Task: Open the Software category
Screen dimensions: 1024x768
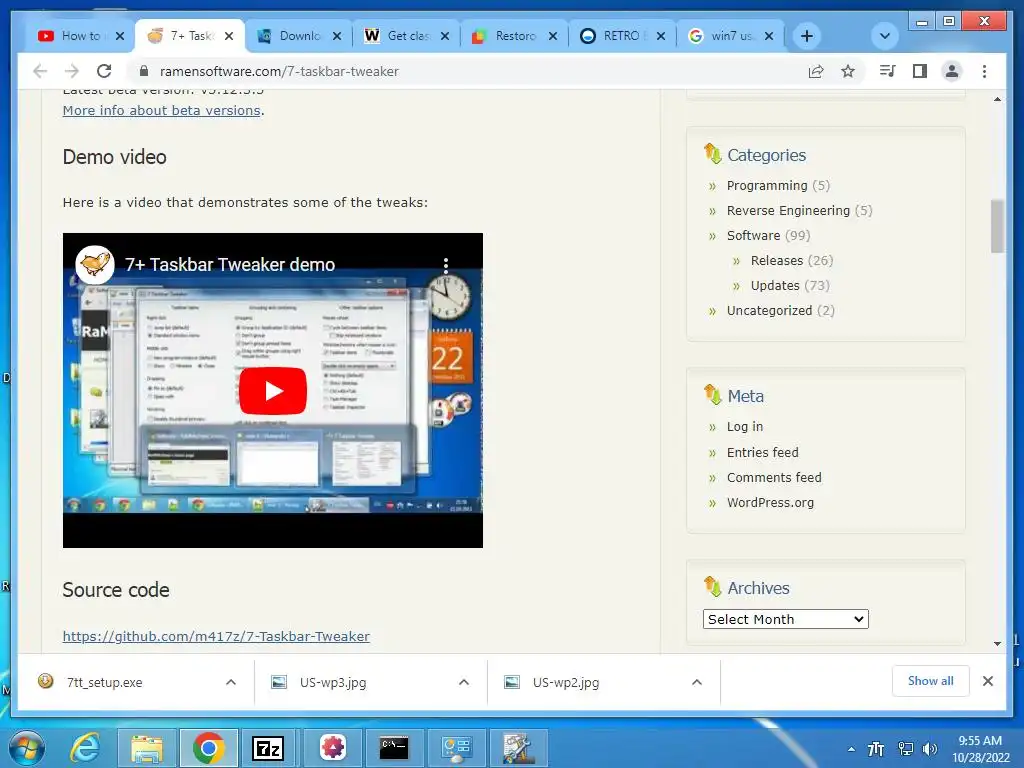Action: pyautogui.click(x=754, y=235)
